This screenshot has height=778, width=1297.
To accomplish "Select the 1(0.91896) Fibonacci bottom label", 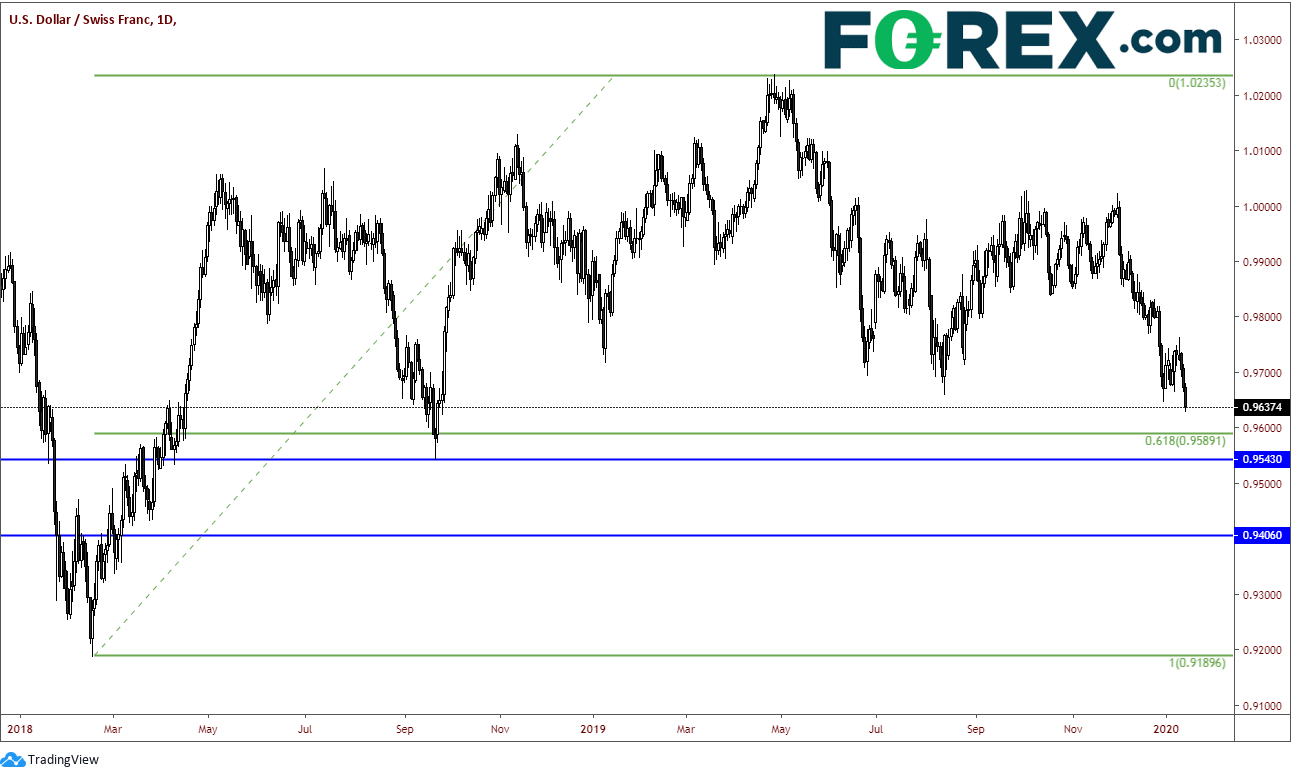I will 1196,664.
